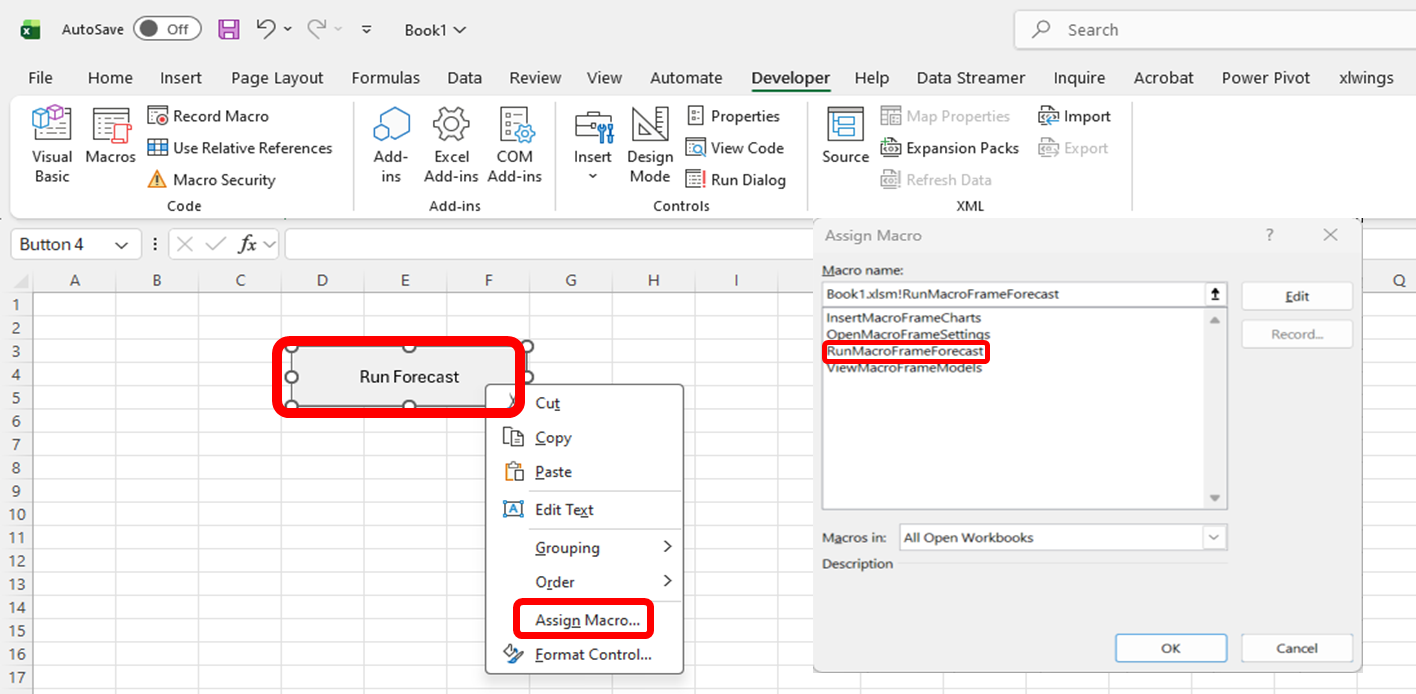Open Excel Add-ins
The image size is (1416, 694).
pyautogui.click(x=451, y=145)
